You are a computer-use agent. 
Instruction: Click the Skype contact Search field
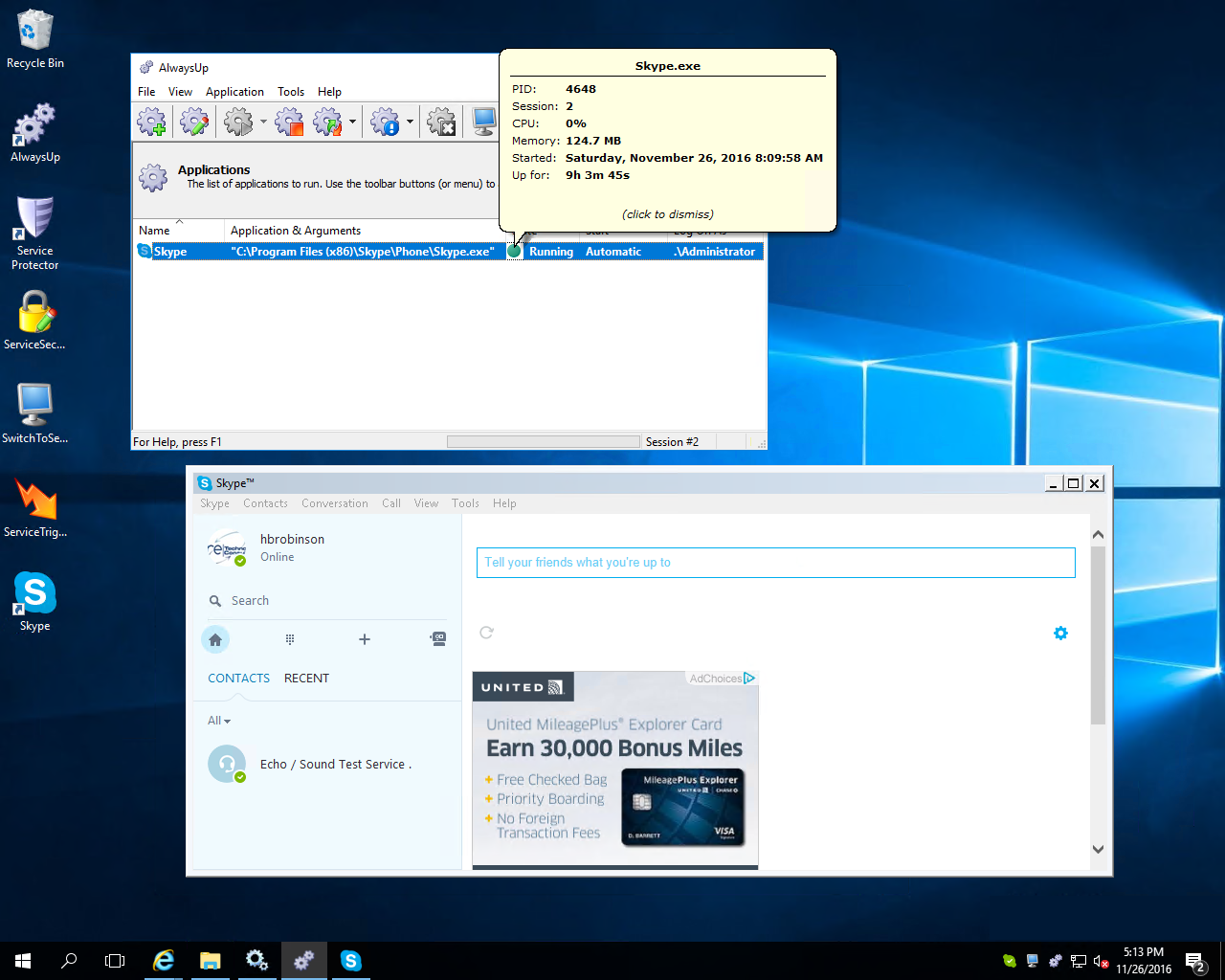point(325,601)
